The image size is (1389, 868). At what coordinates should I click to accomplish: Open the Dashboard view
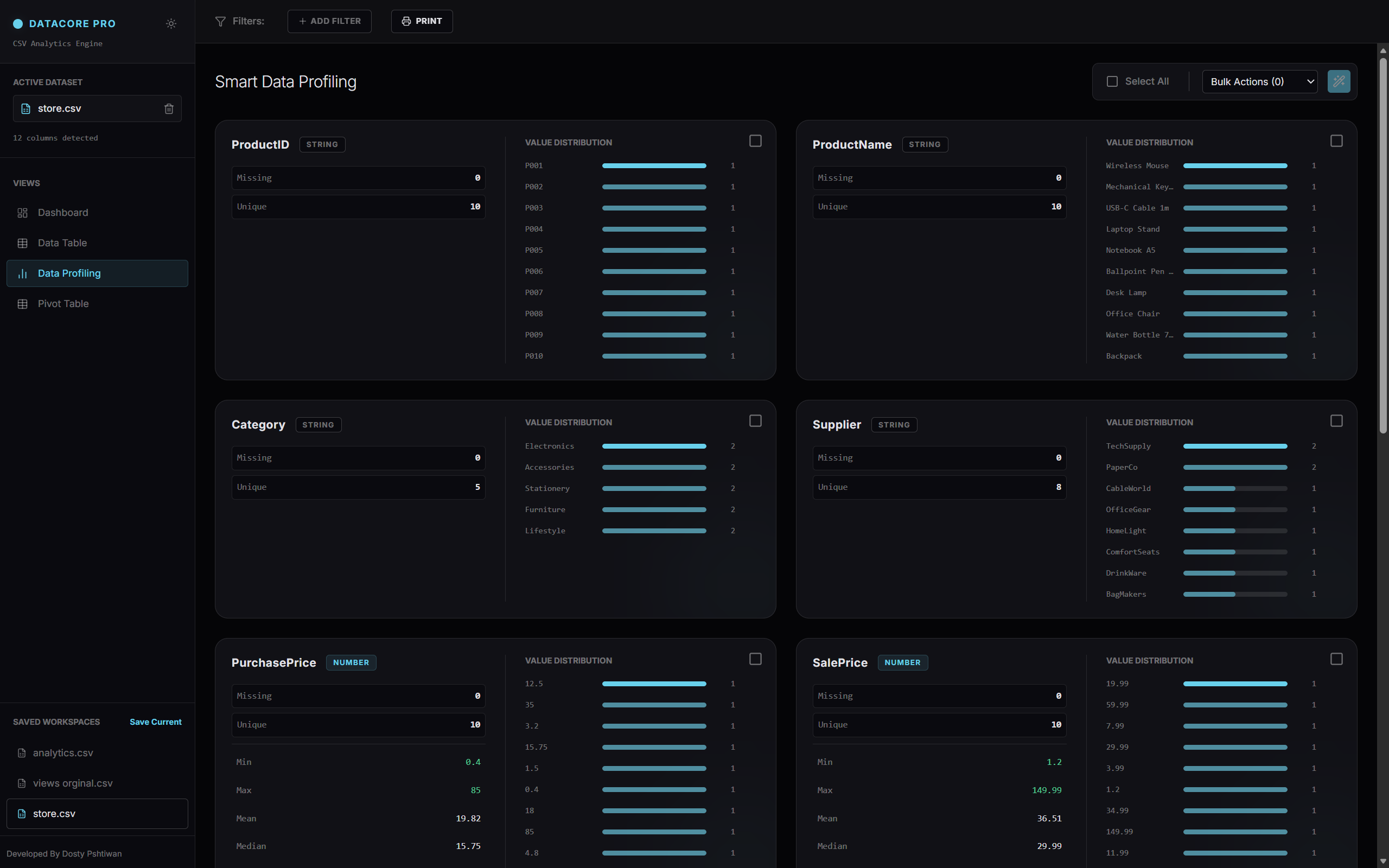(x=97, y=213)
